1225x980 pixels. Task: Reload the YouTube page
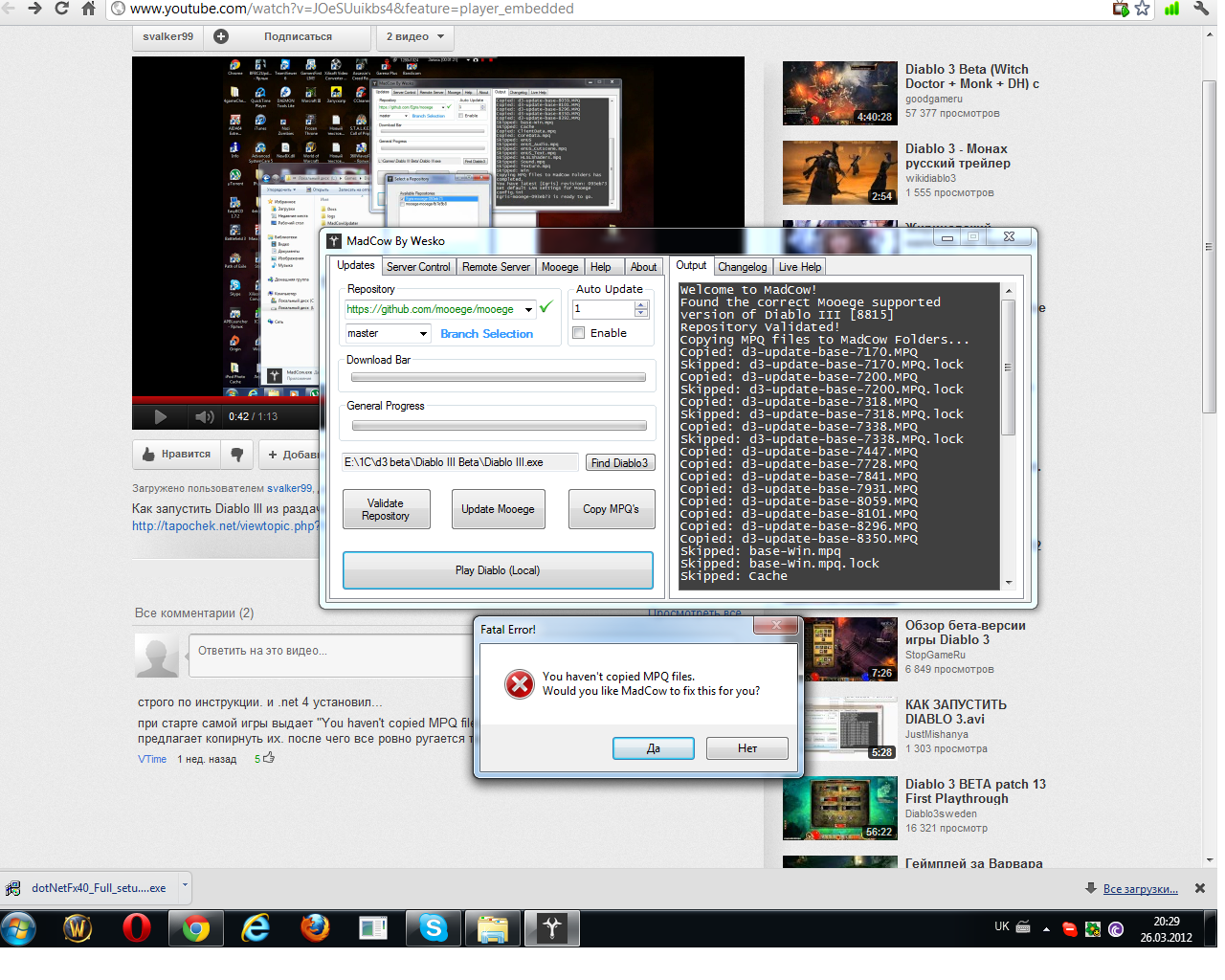[x=62, y=9]
